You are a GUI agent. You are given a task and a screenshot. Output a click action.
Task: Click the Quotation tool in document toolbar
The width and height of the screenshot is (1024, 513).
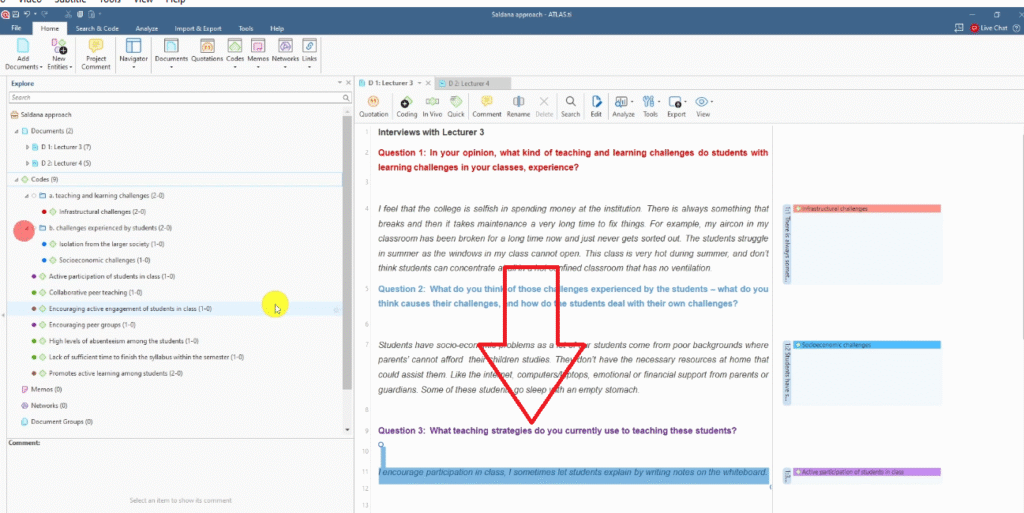point(373,105)
